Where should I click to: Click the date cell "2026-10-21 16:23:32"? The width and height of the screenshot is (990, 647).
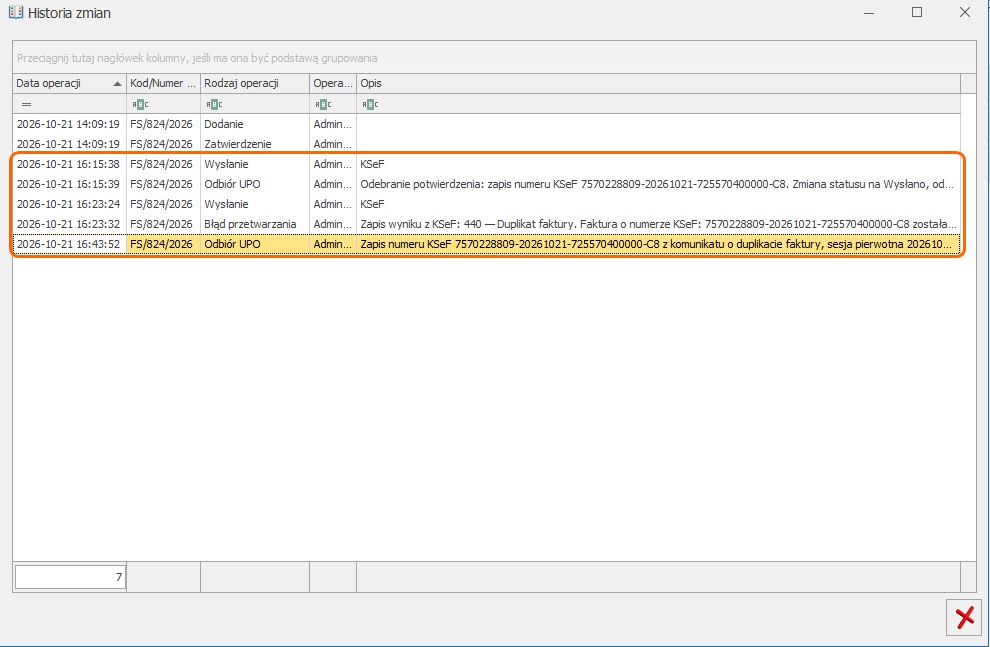tap(69, 224)
